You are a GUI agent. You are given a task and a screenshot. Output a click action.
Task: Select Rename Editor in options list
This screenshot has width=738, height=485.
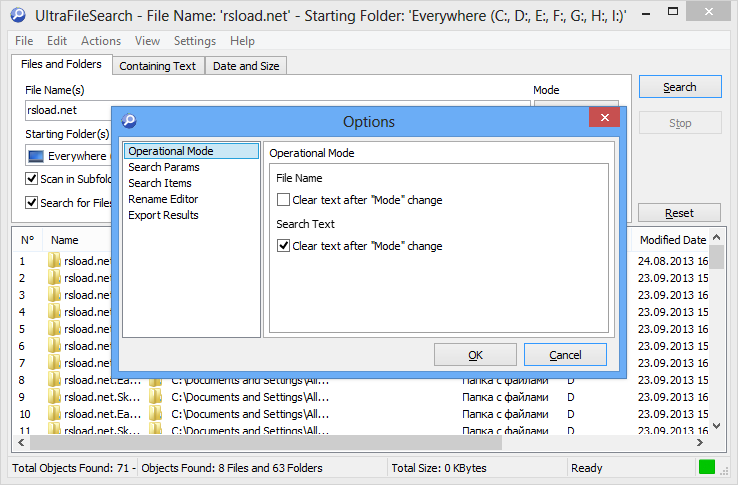[163, 199]
